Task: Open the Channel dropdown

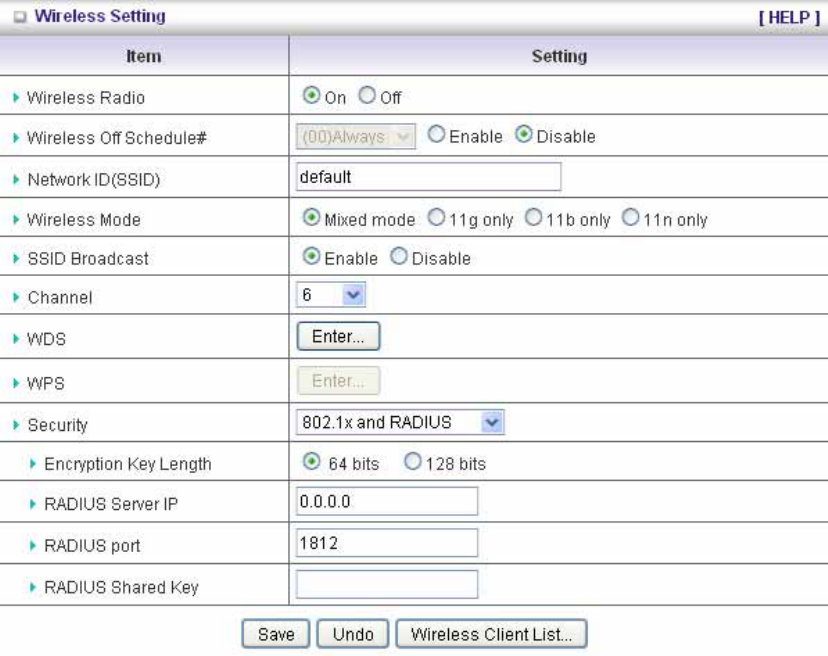Action: click(x=331, y=295)
